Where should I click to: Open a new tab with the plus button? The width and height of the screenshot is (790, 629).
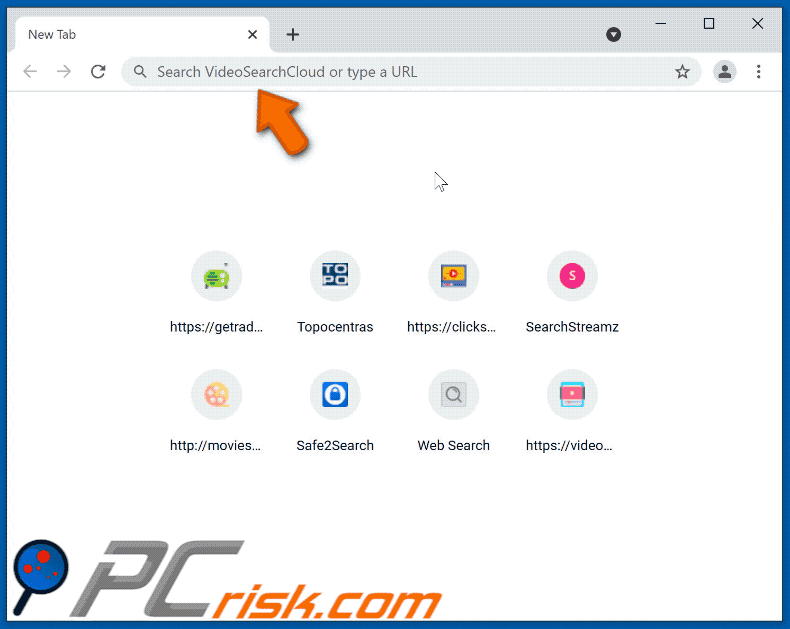292,34
